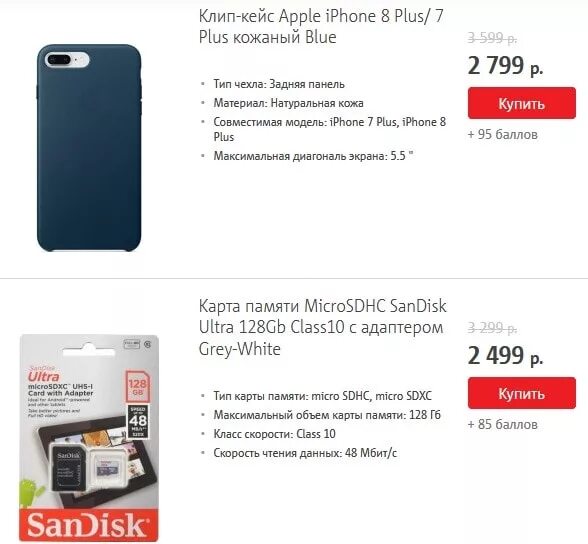The width and height of the screenshot is (588, 544).
Task: Click the Материал: Натуральная кожа spec line
Action: pos(288,103)
